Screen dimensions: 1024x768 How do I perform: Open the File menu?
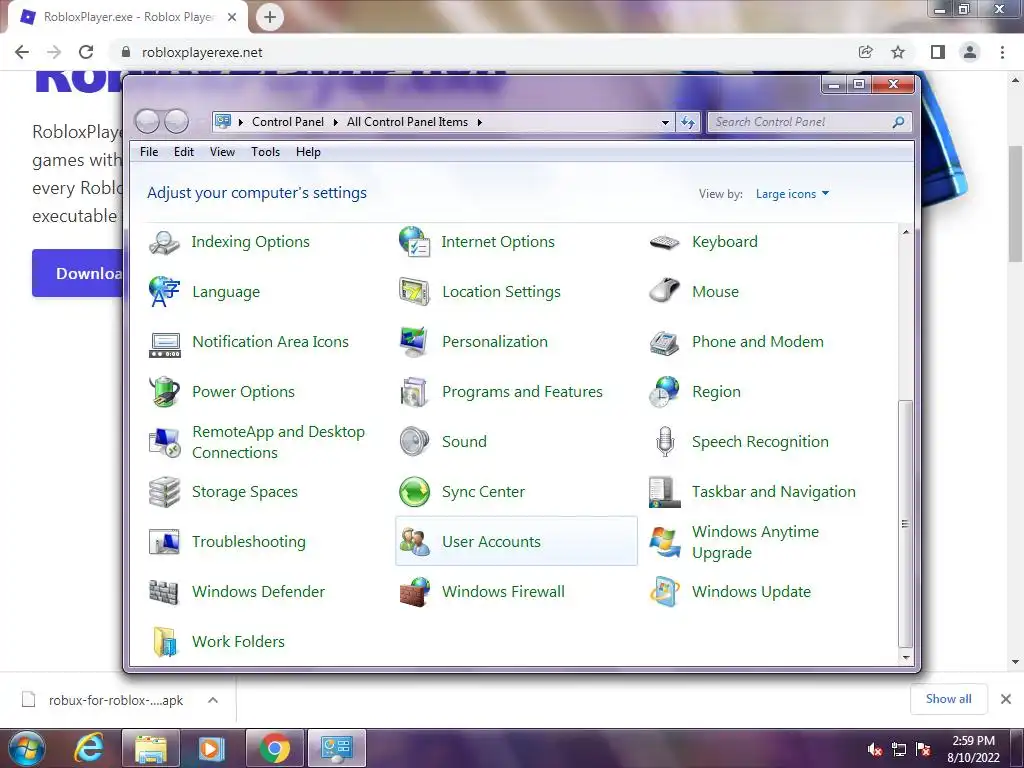(149, 152)
